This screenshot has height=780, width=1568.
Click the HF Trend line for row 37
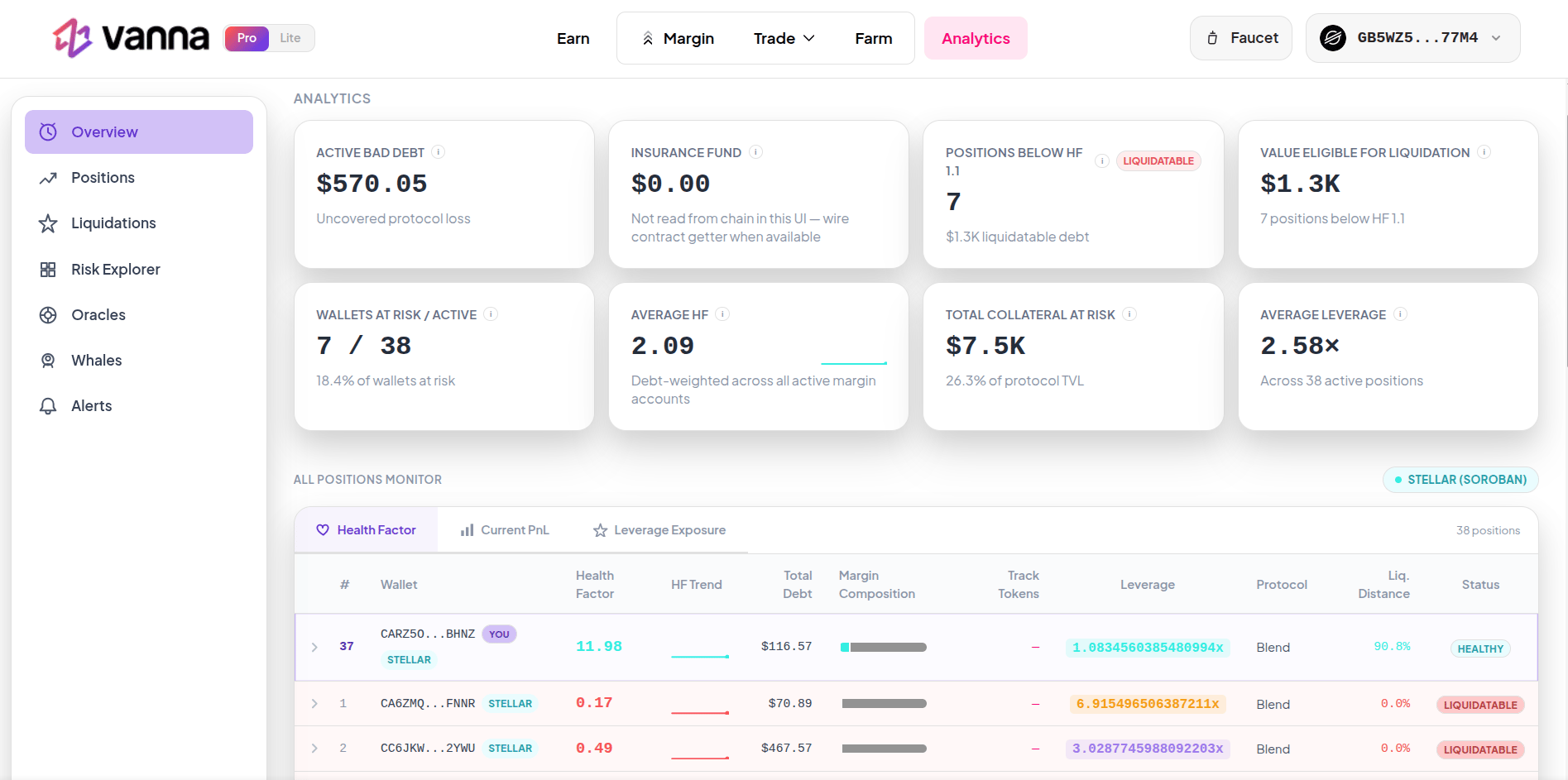click(700, 656)
